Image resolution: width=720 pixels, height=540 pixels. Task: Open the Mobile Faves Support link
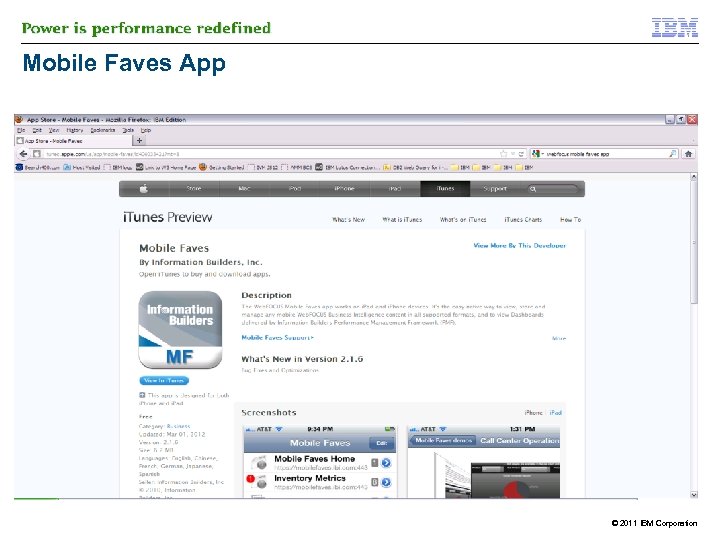tap(277, 338)
